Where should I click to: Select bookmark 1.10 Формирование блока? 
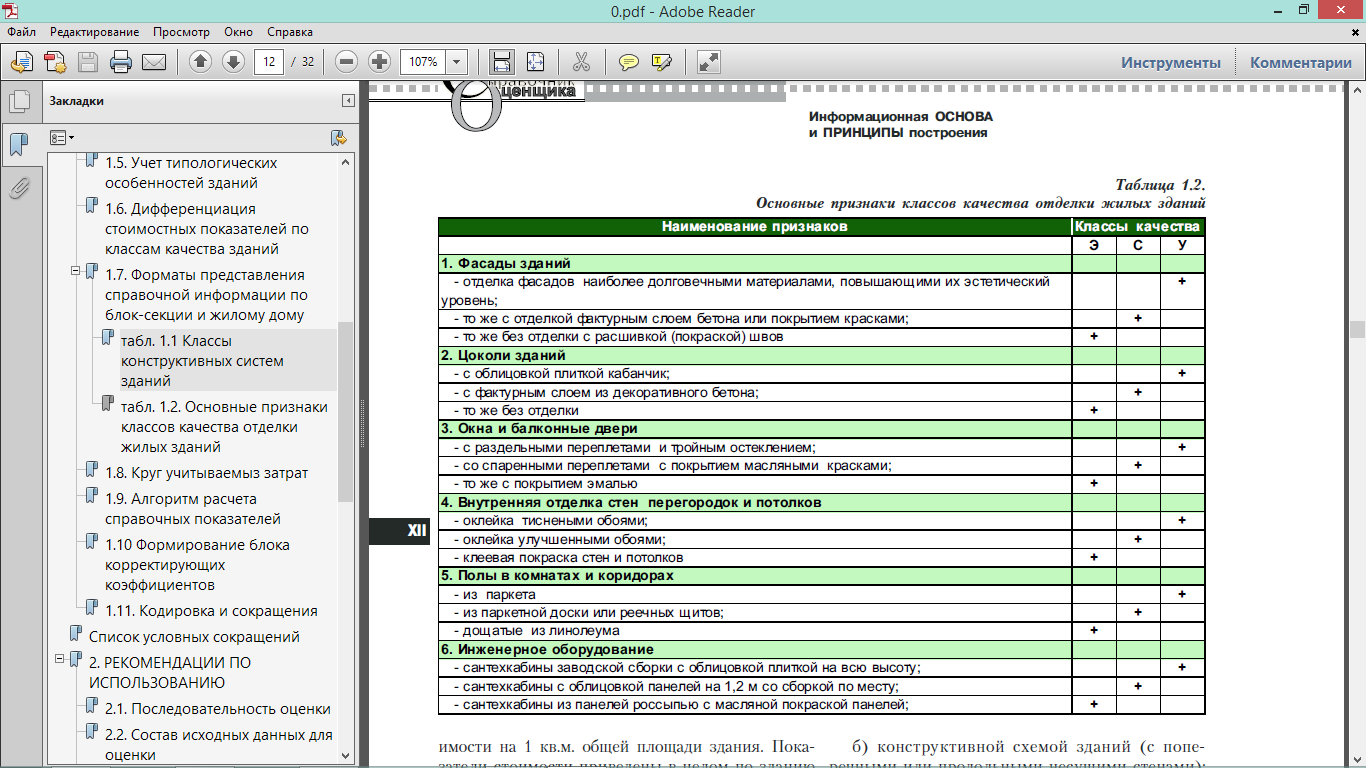(197, 565)
